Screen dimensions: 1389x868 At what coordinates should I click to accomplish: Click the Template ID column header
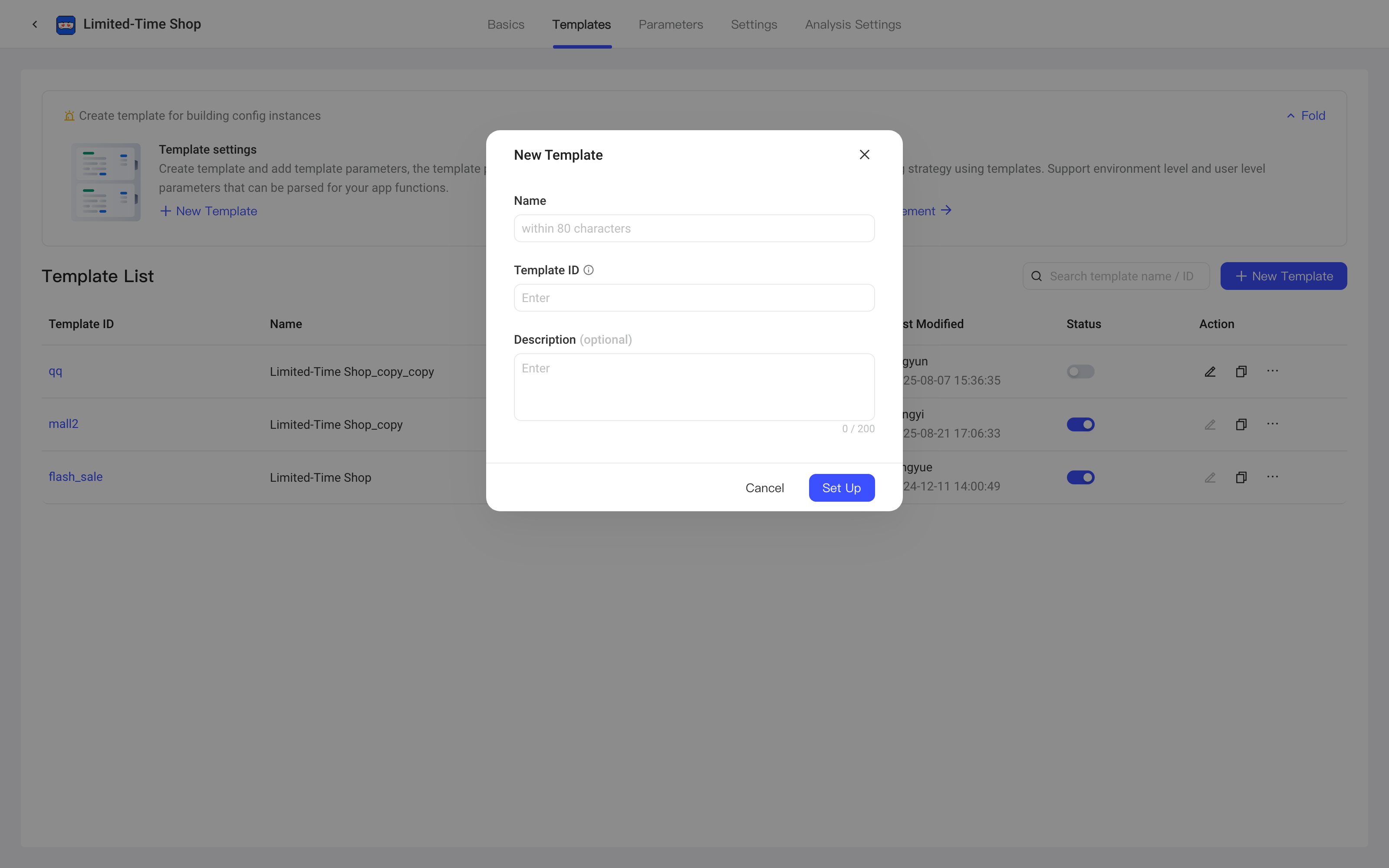[x=81, y=324]
